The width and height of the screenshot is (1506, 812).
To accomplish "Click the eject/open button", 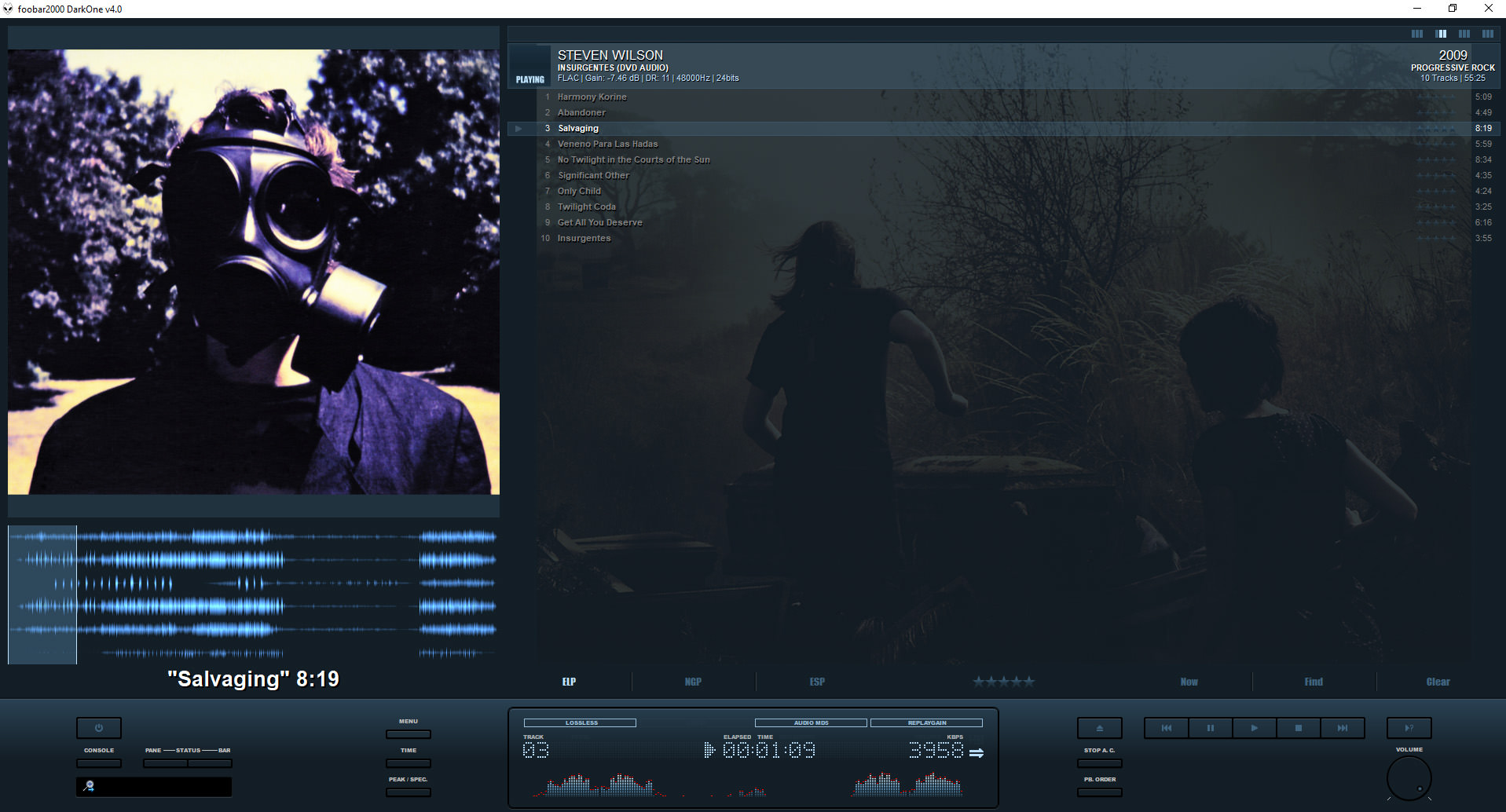I will tap(1100, 728).
